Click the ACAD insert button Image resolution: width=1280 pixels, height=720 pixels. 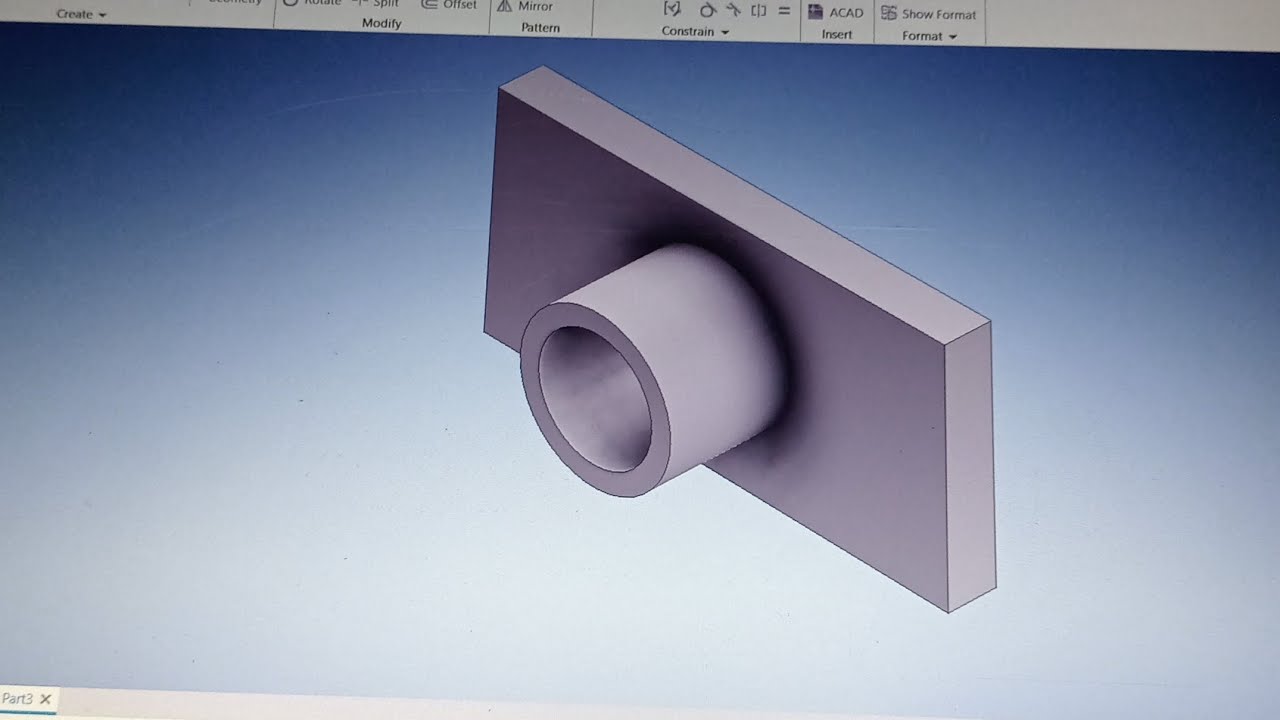(x=836, y=13)
